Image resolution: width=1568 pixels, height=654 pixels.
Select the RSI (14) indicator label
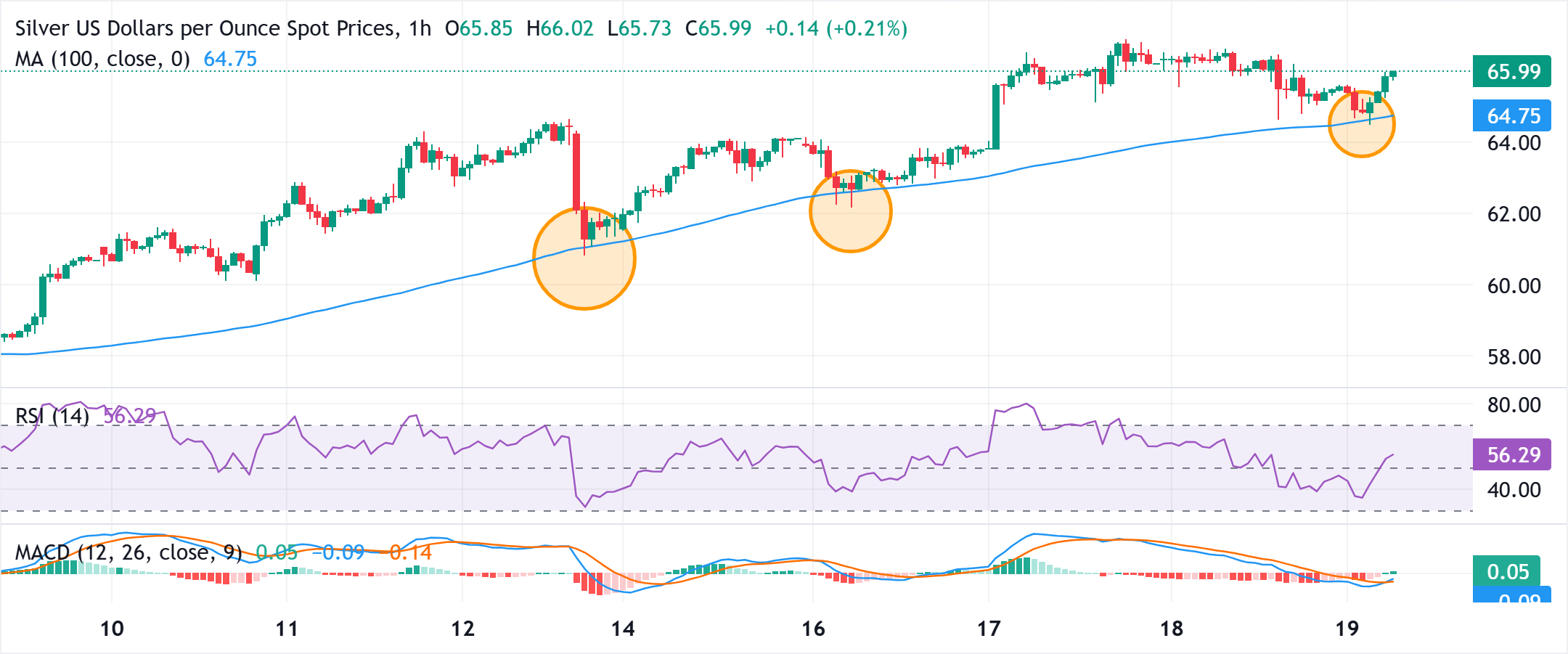51,415
